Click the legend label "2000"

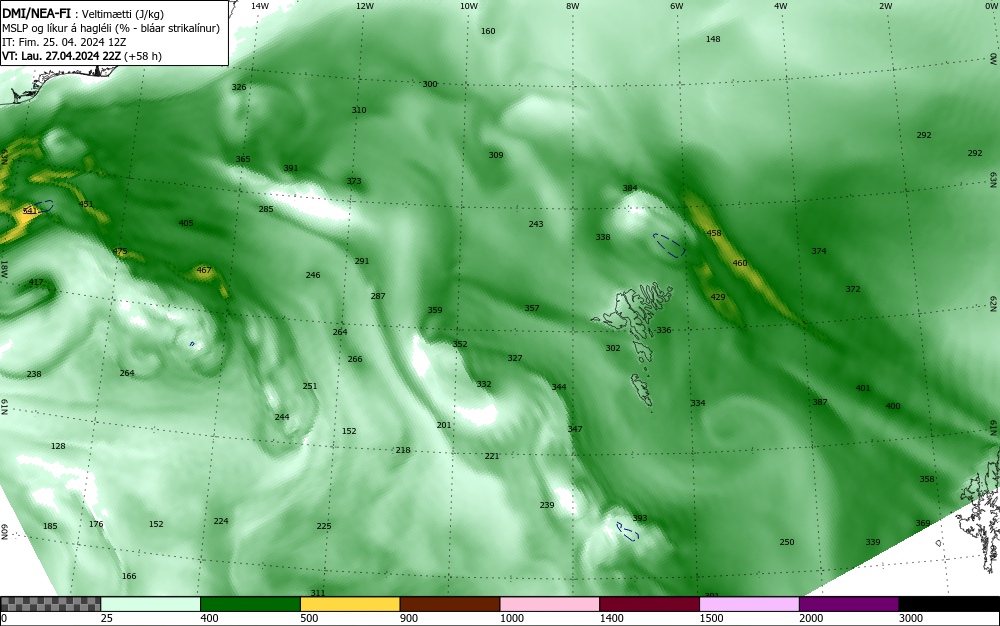click(x=811, y=618)
